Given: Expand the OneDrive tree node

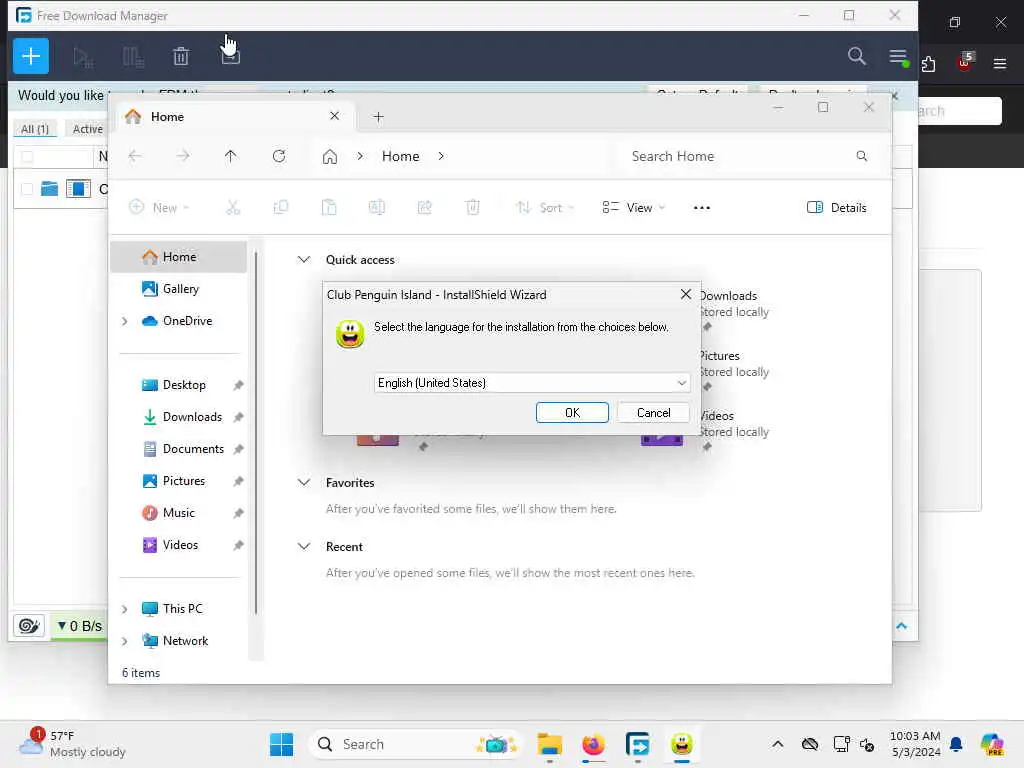Looking at the screenshot, I should coord(125,321).
